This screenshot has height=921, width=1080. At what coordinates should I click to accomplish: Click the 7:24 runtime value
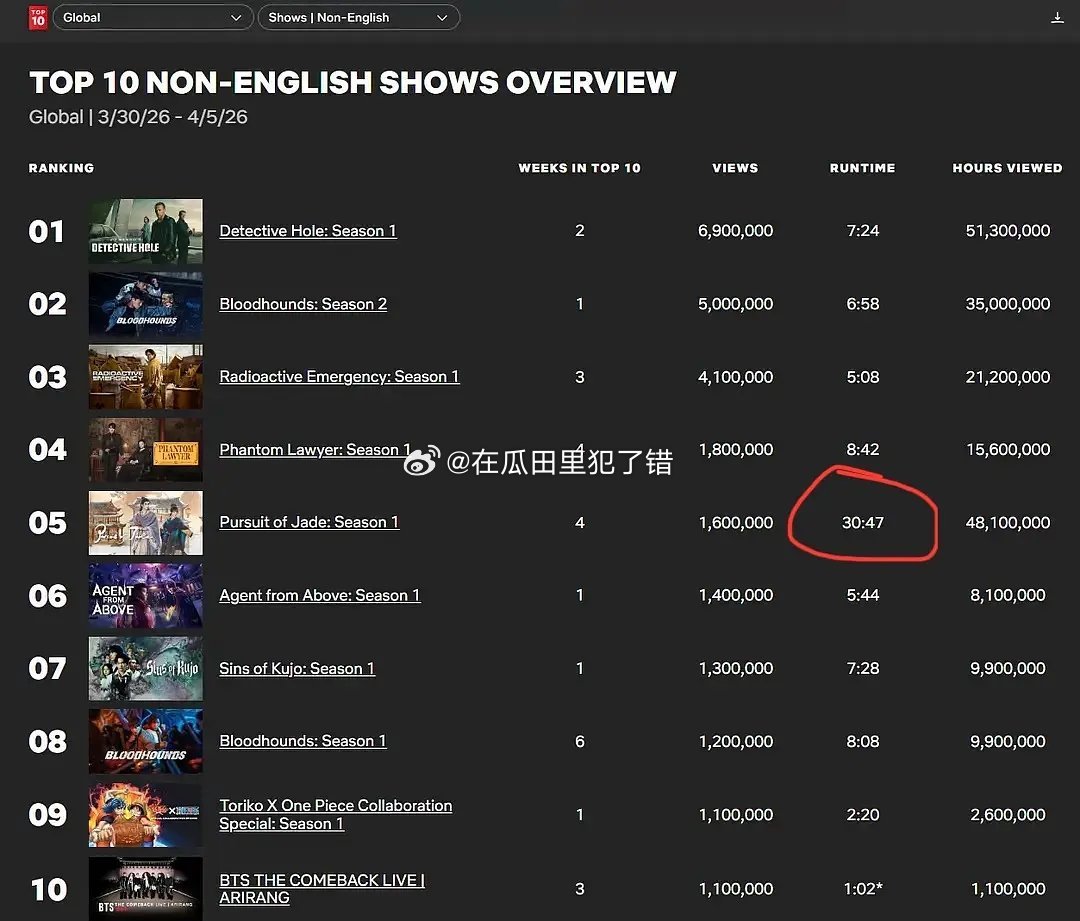coord(862,231)
